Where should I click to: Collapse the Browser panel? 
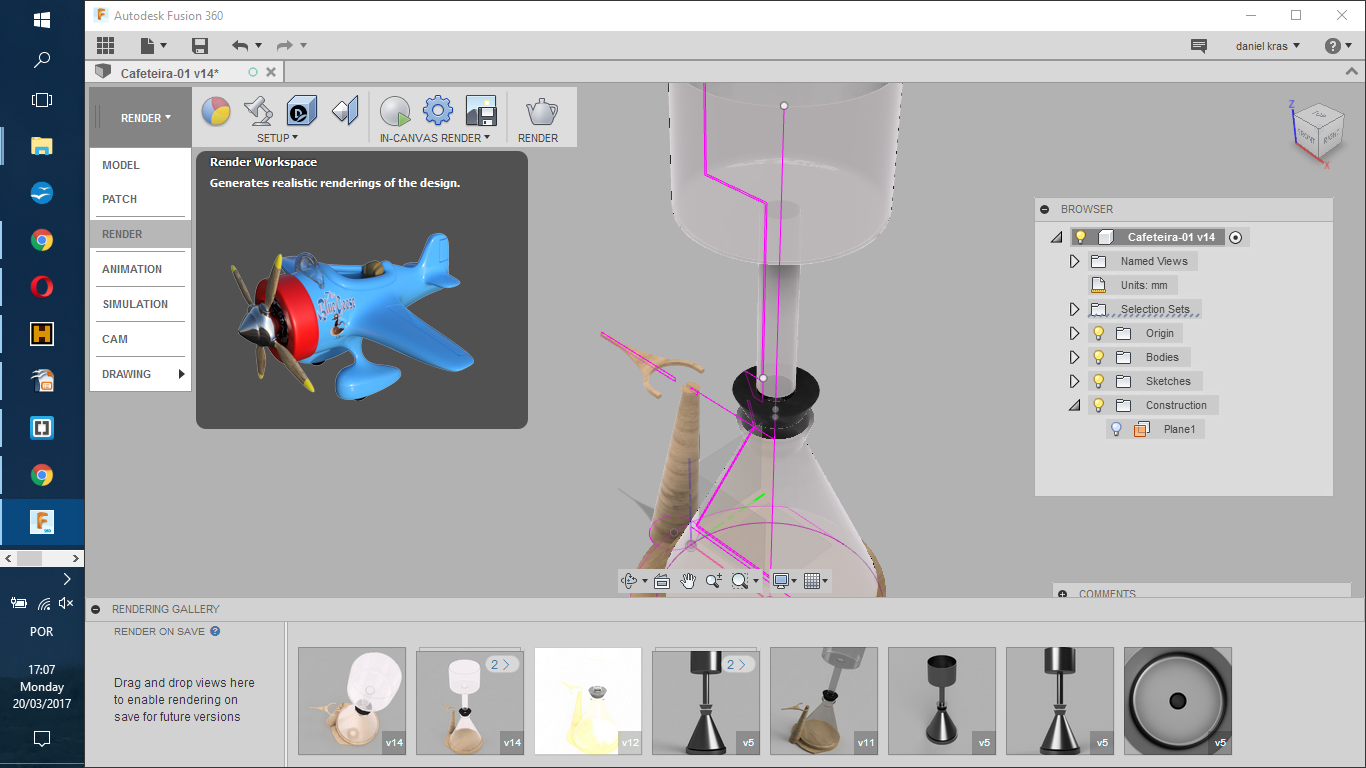coord(1045,209)
